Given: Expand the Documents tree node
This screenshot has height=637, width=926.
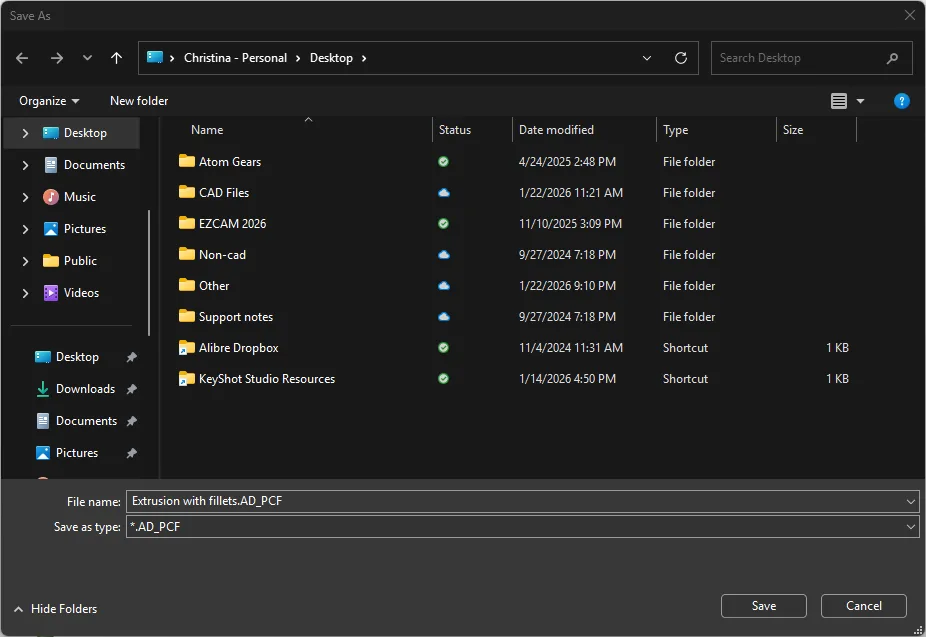Looking at the screenshot, I should pyautogui.click(x=25, y=165).
